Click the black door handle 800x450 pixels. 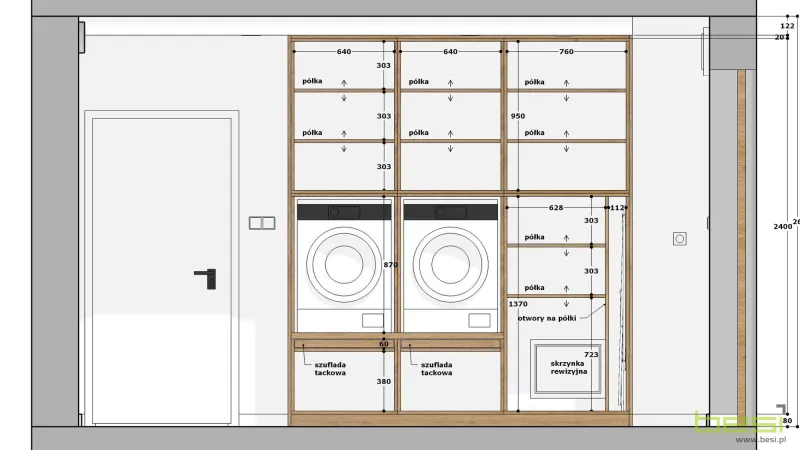pyautogui.click(x=207, y=278)
